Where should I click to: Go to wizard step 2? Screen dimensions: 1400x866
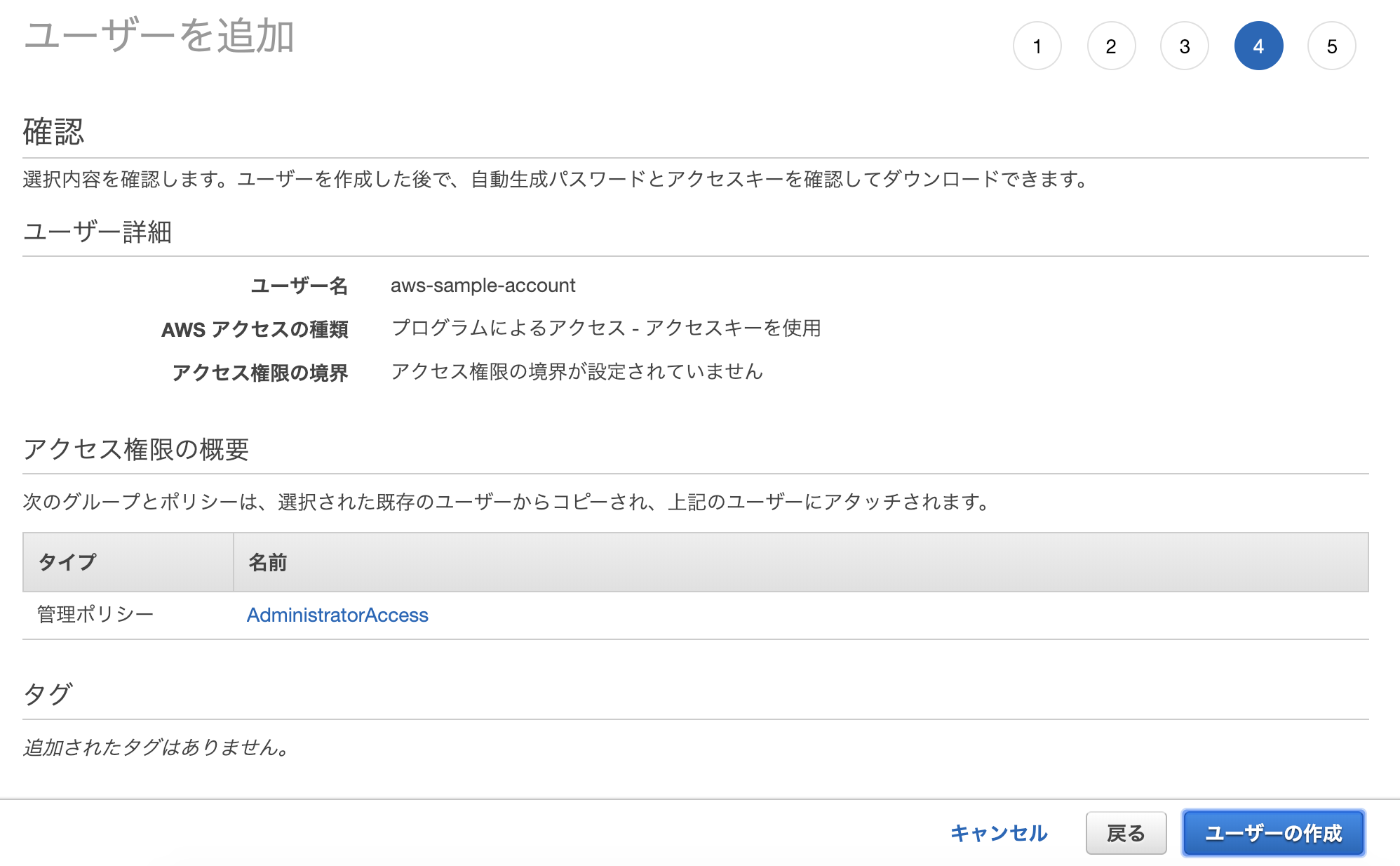(x=1110, y=46)
